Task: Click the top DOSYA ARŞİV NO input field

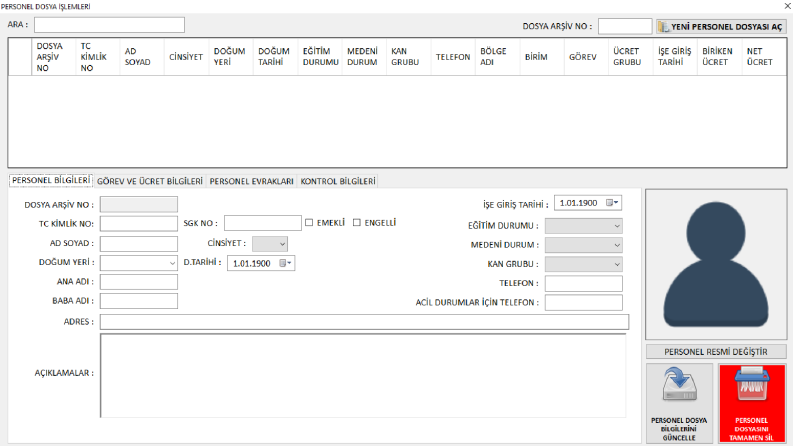Action: tap(625, 26)
